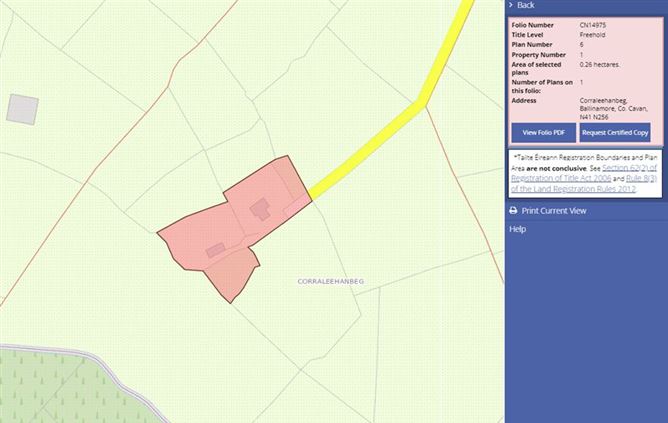This screenshot has width=668, height=423.
Task: Click the Plan Number label
Action: click(532, 45)
